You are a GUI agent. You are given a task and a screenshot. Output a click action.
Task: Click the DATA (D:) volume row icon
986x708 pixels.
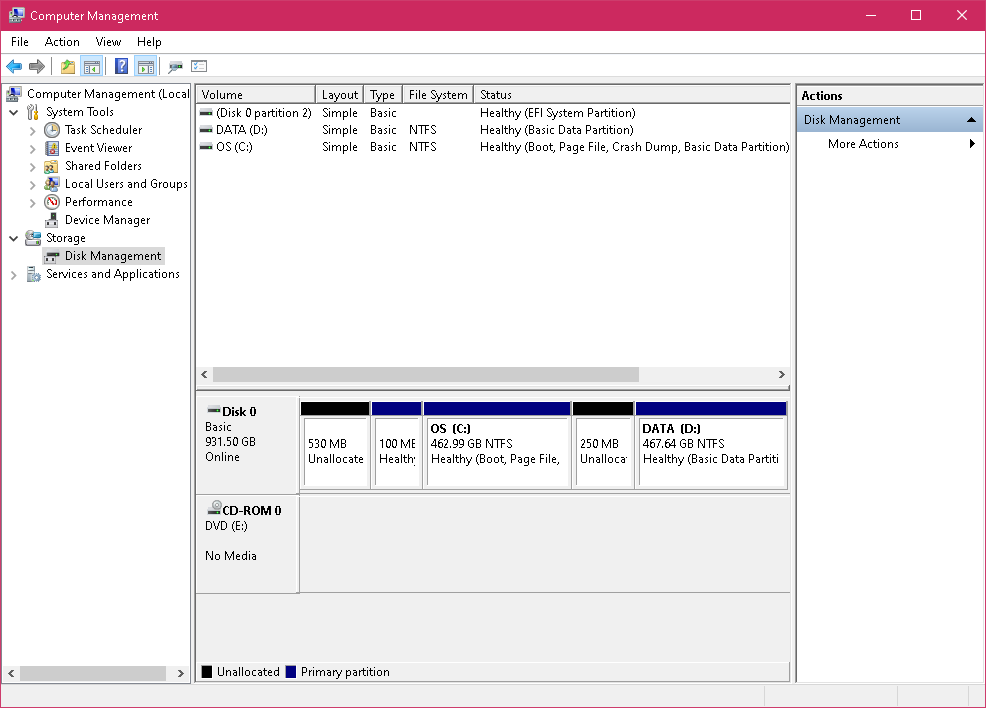206,130
